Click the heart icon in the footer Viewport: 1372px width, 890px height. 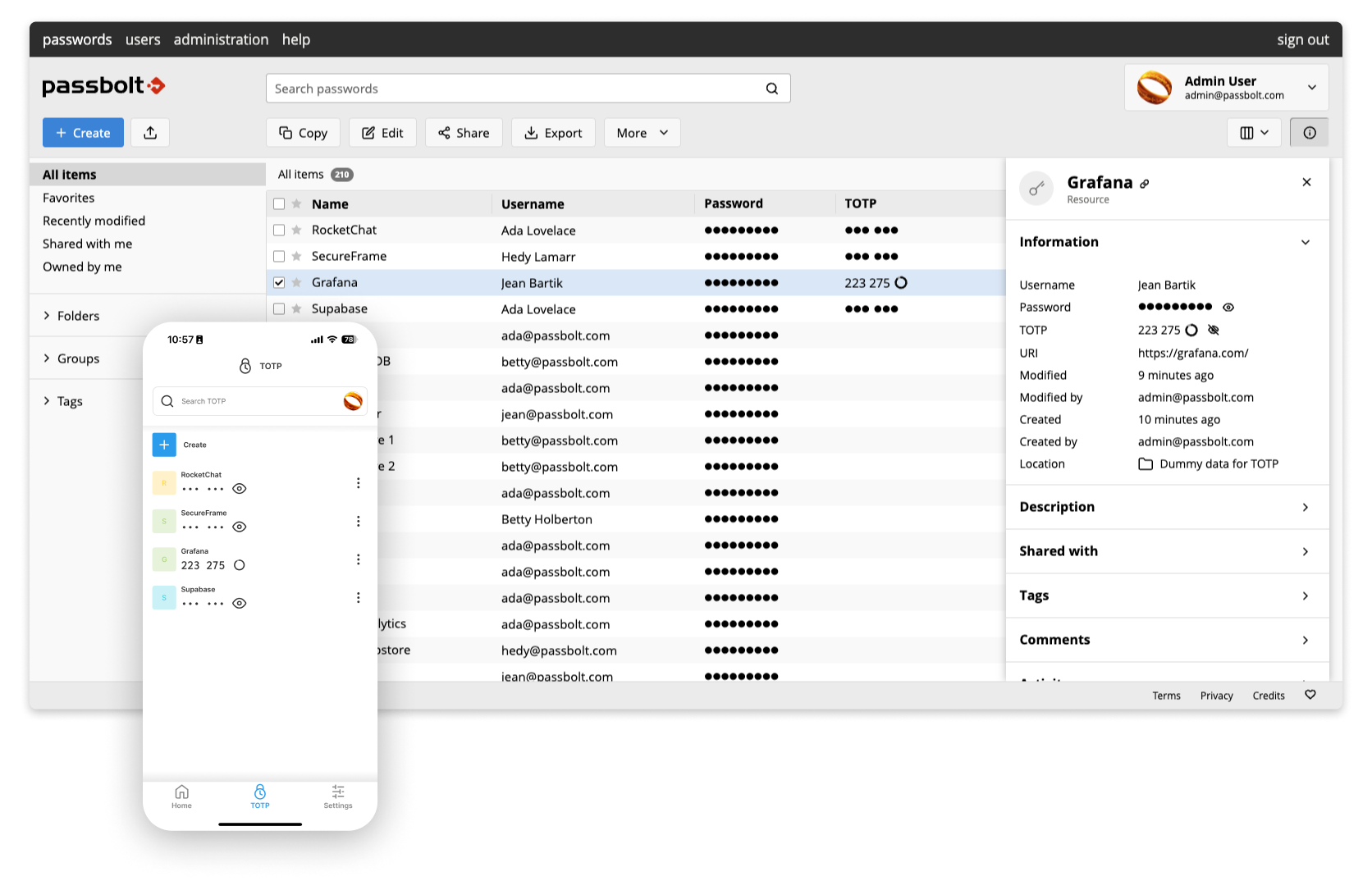click(1310, 695)
